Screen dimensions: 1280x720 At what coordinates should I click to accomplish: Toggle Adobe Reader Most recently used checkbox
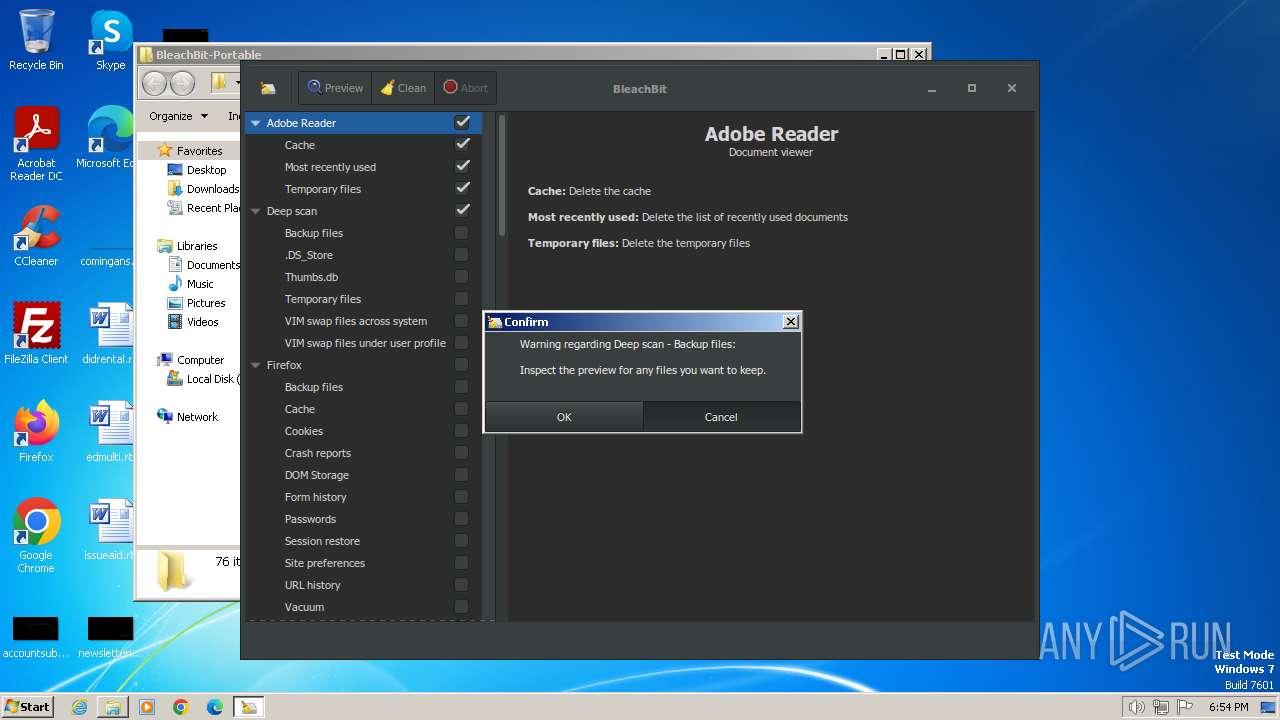point(462,167)
